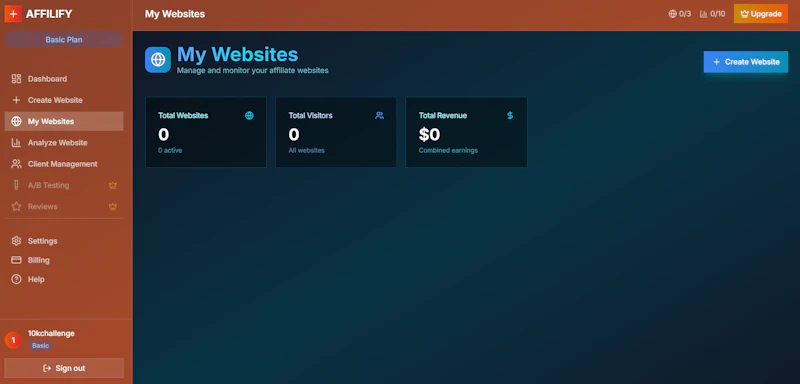Click the Basic Plan pill badge
This screenshot has width=800, height=384.
64,39
